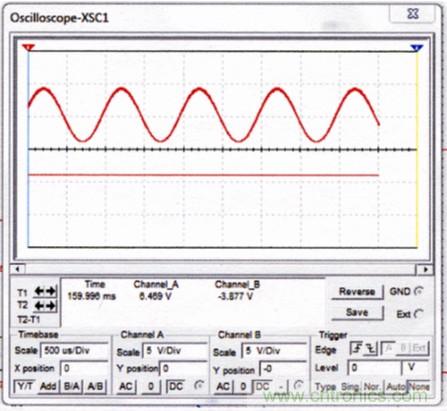Viewport: 447px width, 411px height.
Task: Click the Trigger Level input field
Action: (x=374, y=368)
